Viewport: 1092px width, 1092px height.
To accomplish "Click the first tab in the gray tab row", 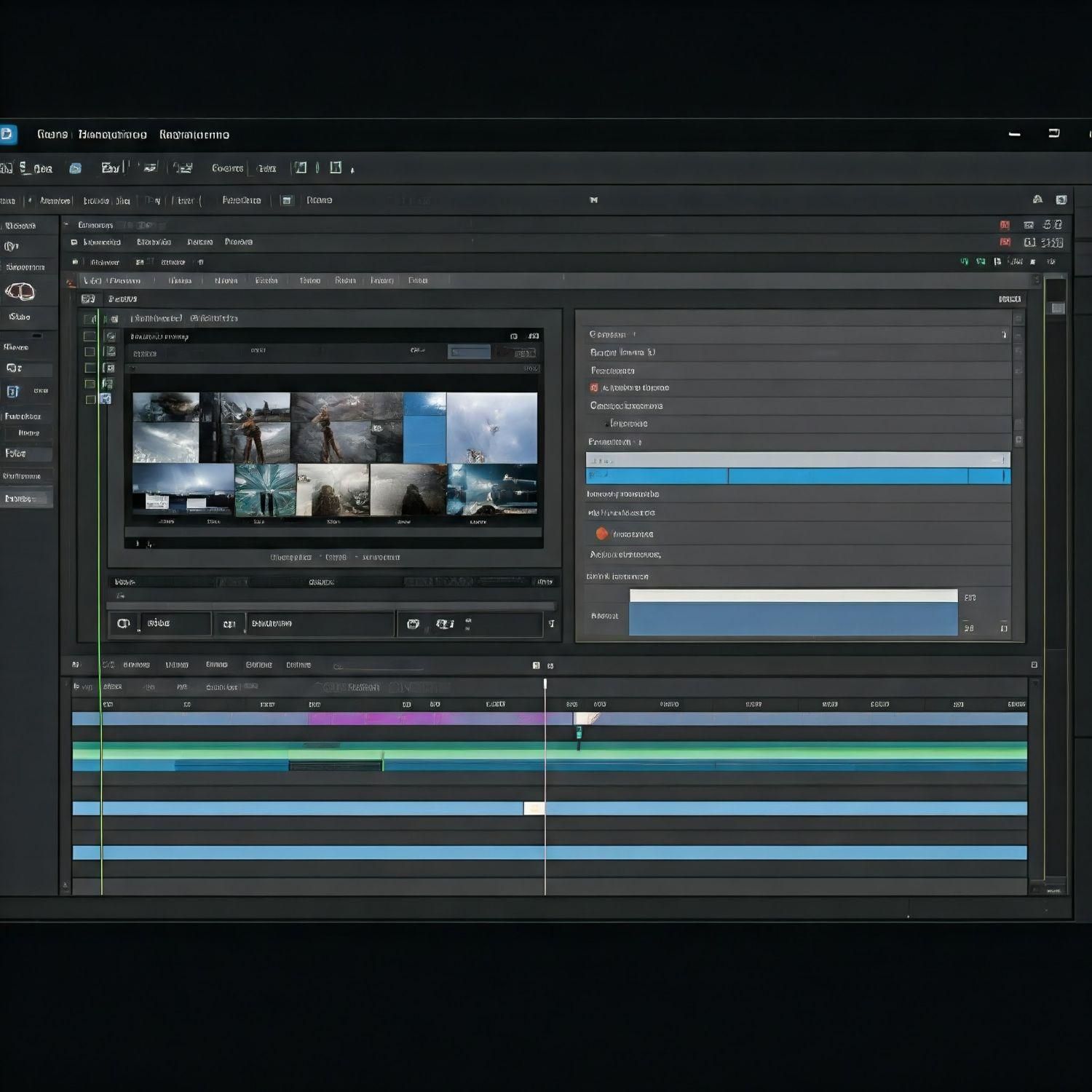I will point(112,280).
